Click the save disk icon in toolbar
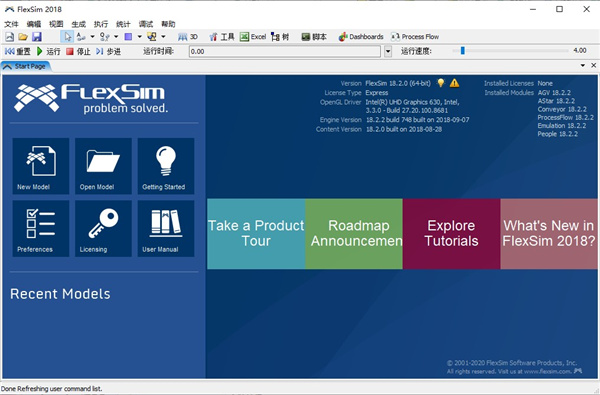600x395 pixels. 36,37
